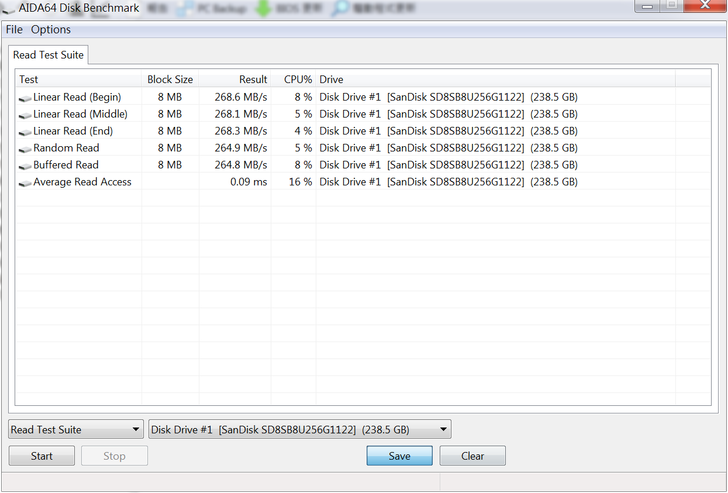The image size is (728, 493).
Task: Click the AIDA64 title bar app icon
Action: pyautogui.click(x=8, y=8)
